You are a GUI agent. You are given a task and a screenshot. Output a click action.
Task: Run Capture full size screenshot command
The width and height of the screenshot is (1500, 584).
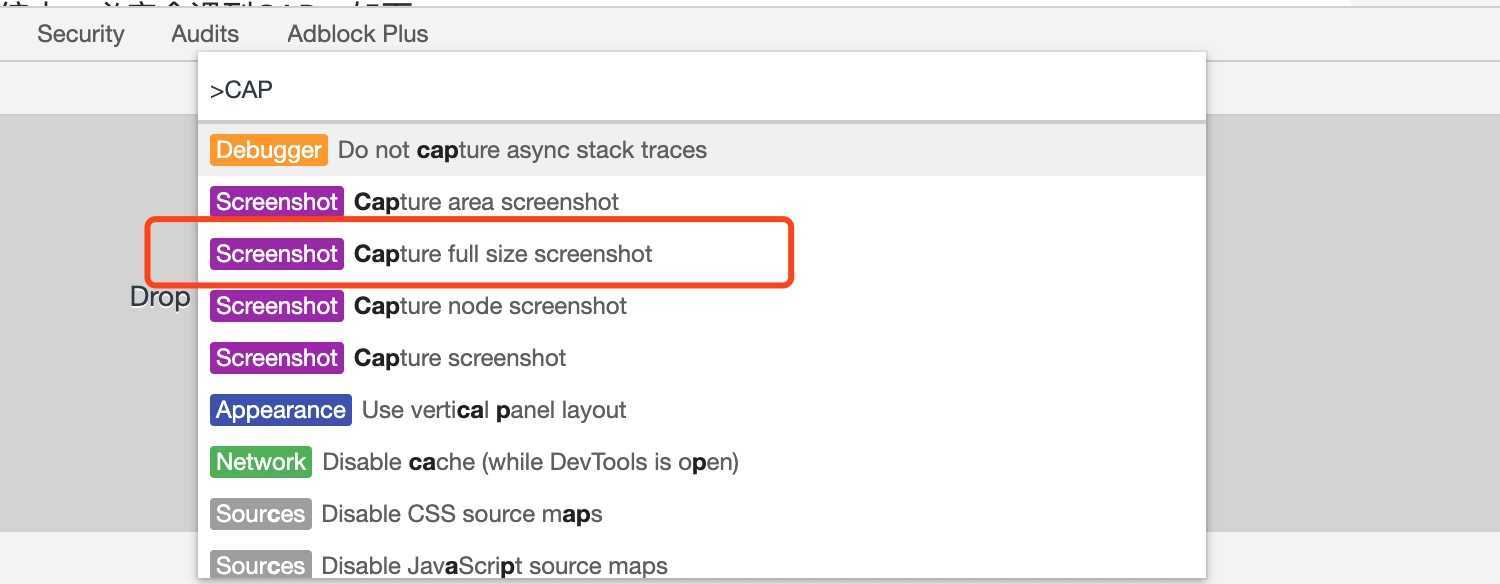503,254
